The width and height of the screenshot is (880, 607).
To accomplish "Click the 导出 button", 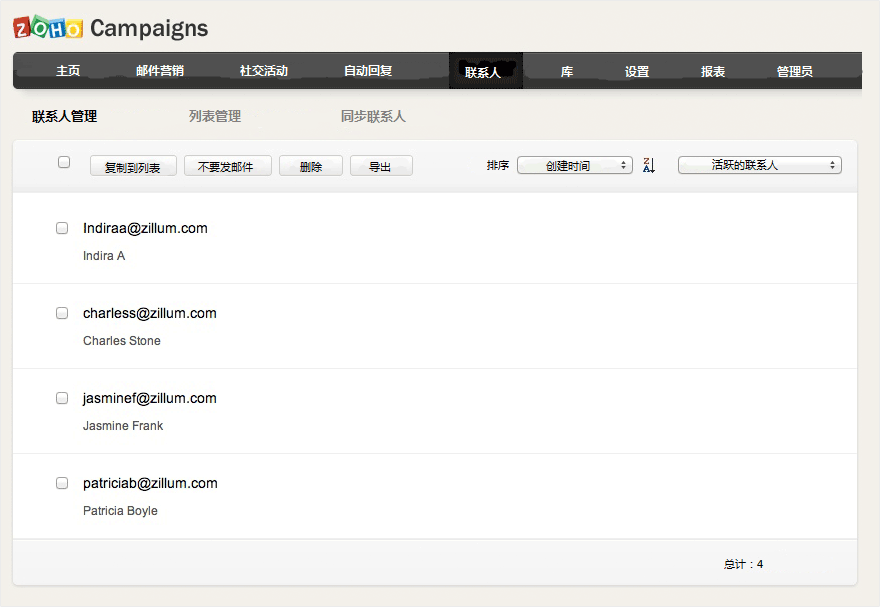I will pos(381,166).
